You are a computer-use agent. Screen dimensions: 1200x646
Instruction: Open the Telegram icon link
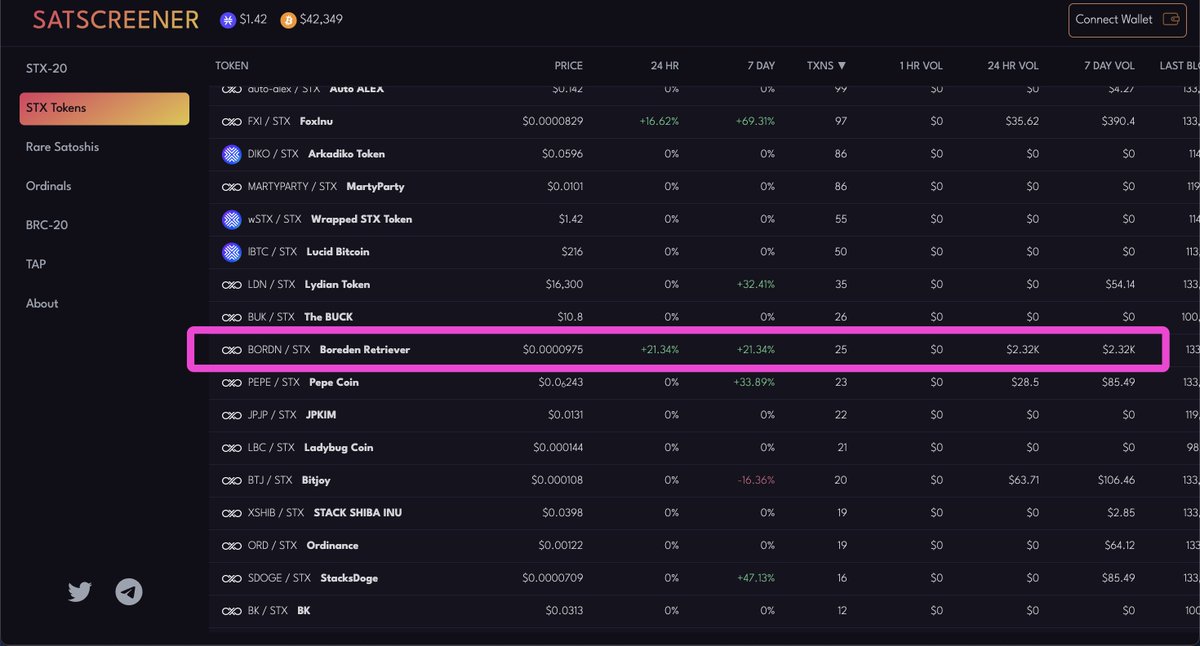(x=129, y=592)
